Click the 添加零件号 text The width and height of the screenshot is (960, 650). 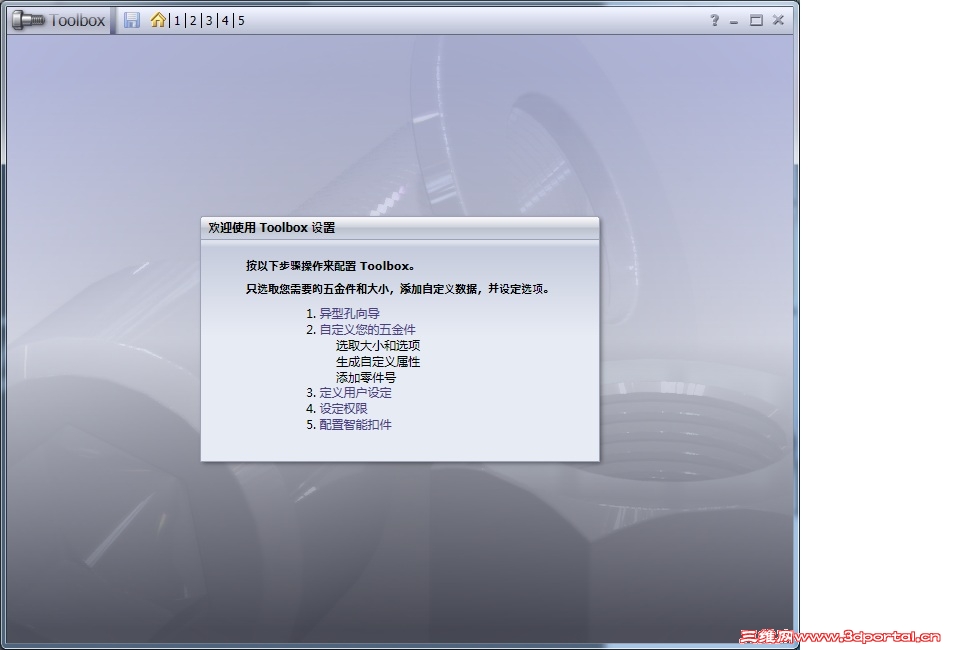pyautogui.click(x=366, y=378)
